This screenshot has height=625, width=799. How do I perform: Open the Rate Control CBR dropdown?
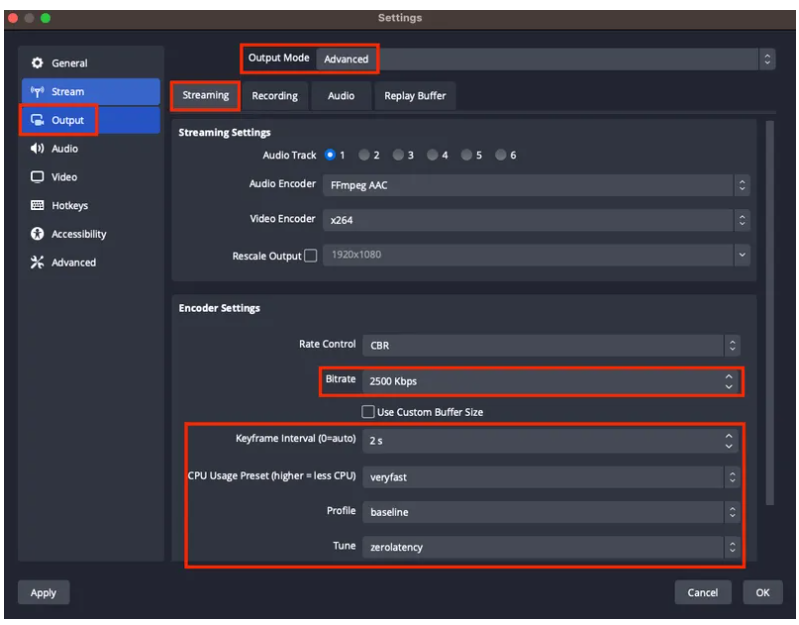click(551, 345)
